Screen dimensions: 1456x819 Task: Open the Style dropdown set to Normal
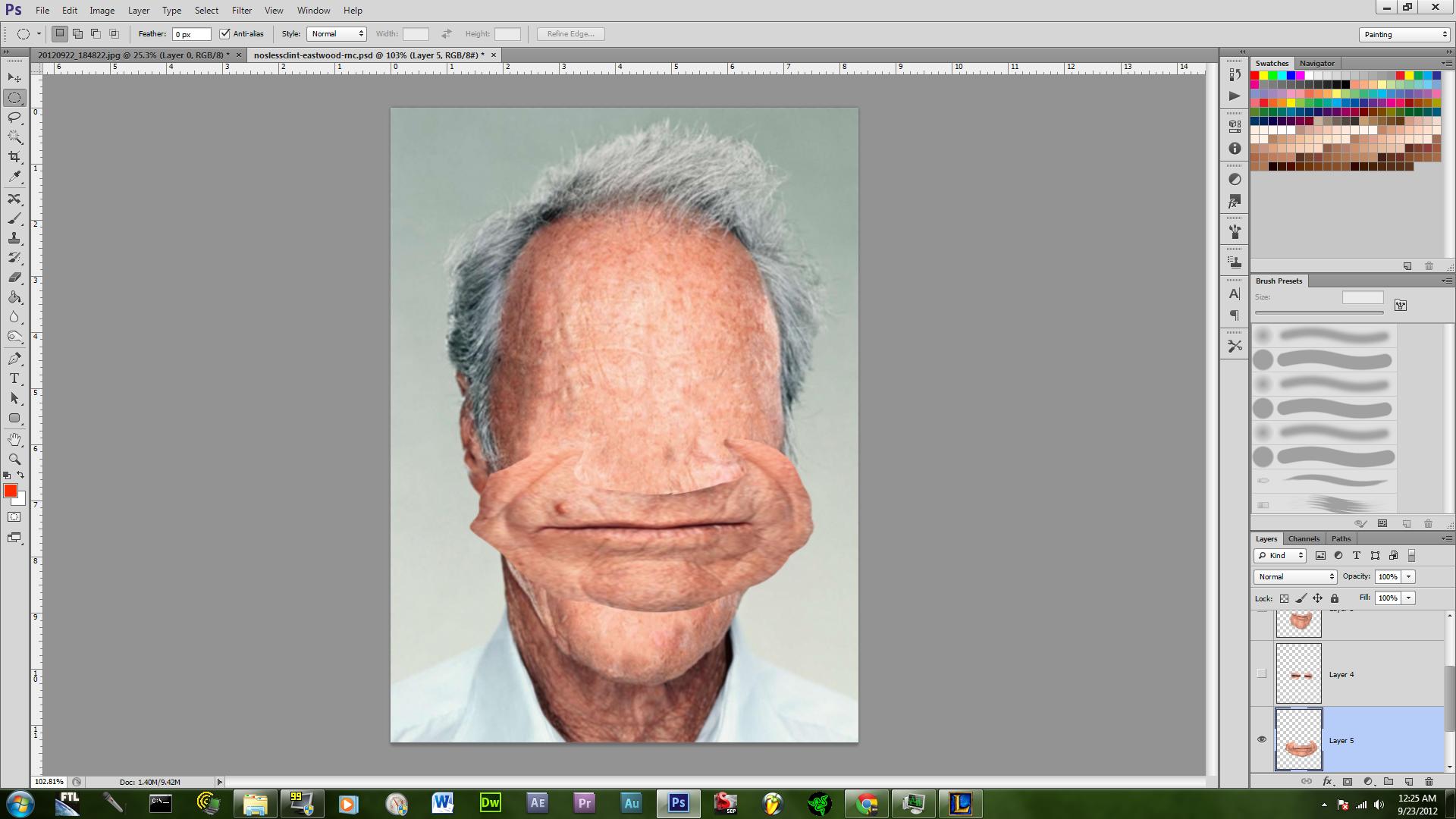pyautogui.click(x=337, y=34)
